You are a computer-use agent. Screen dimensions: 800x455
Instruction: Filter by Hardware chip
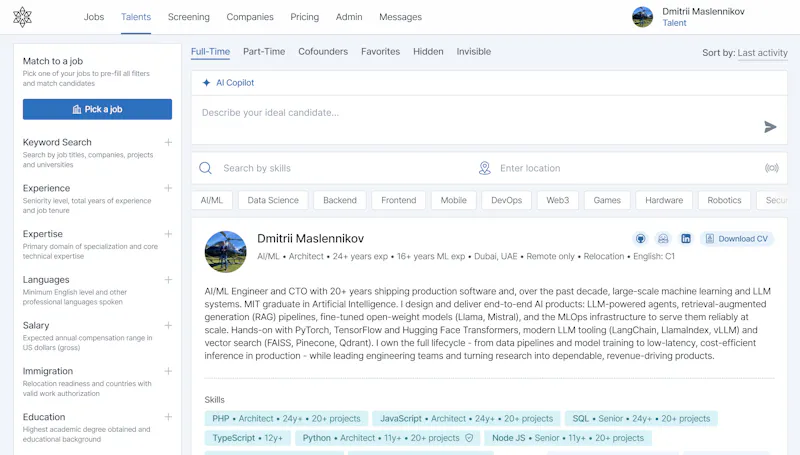[664, 200]
